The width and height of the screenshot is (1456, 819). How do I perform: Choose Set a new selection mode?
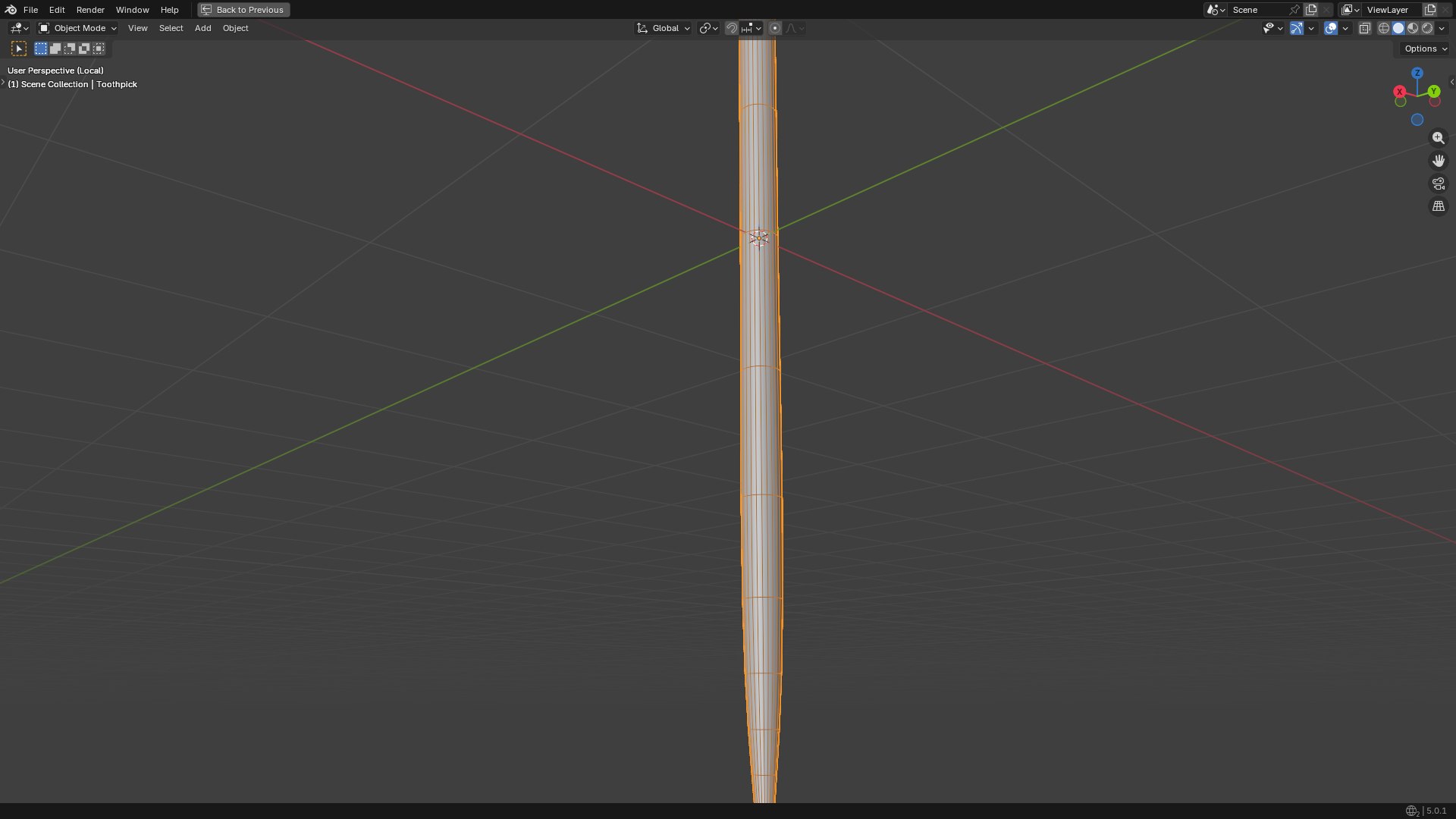41,49
